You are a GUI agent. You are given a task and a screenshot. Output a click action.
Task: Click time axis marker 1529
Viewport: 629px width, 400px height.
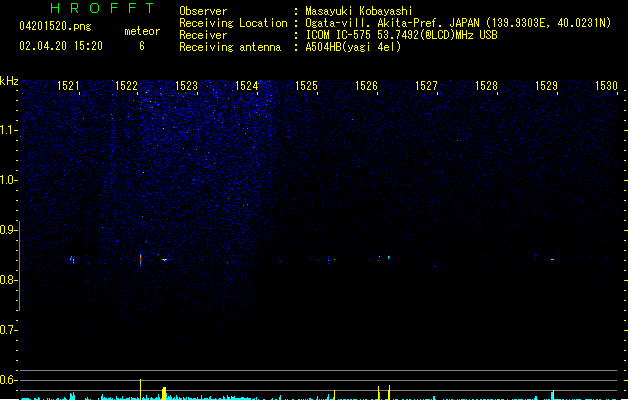[546, 86]
